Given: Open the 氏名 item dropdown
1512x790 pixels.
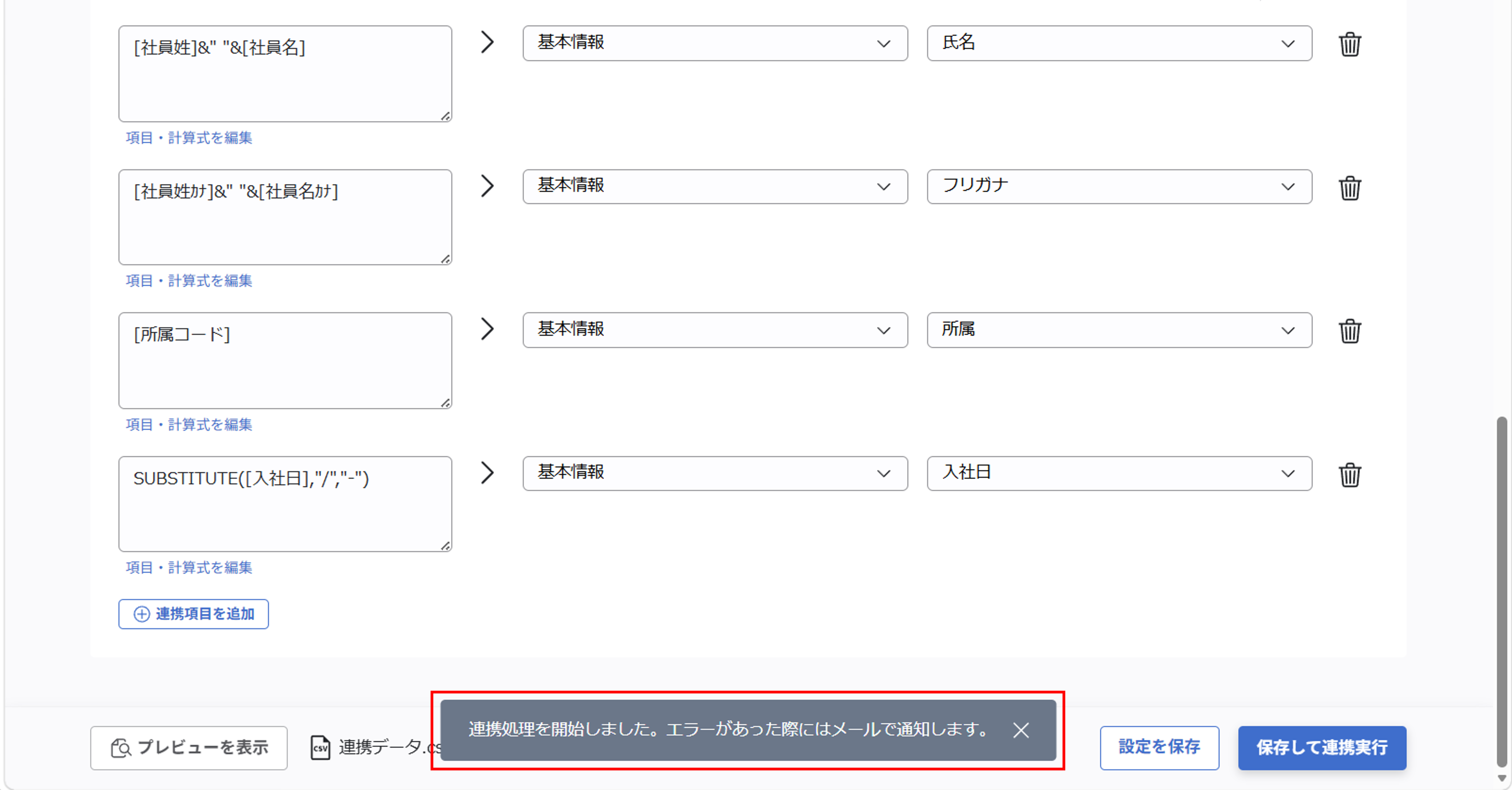Looking at the screenshot, I should coord(1119,43).
